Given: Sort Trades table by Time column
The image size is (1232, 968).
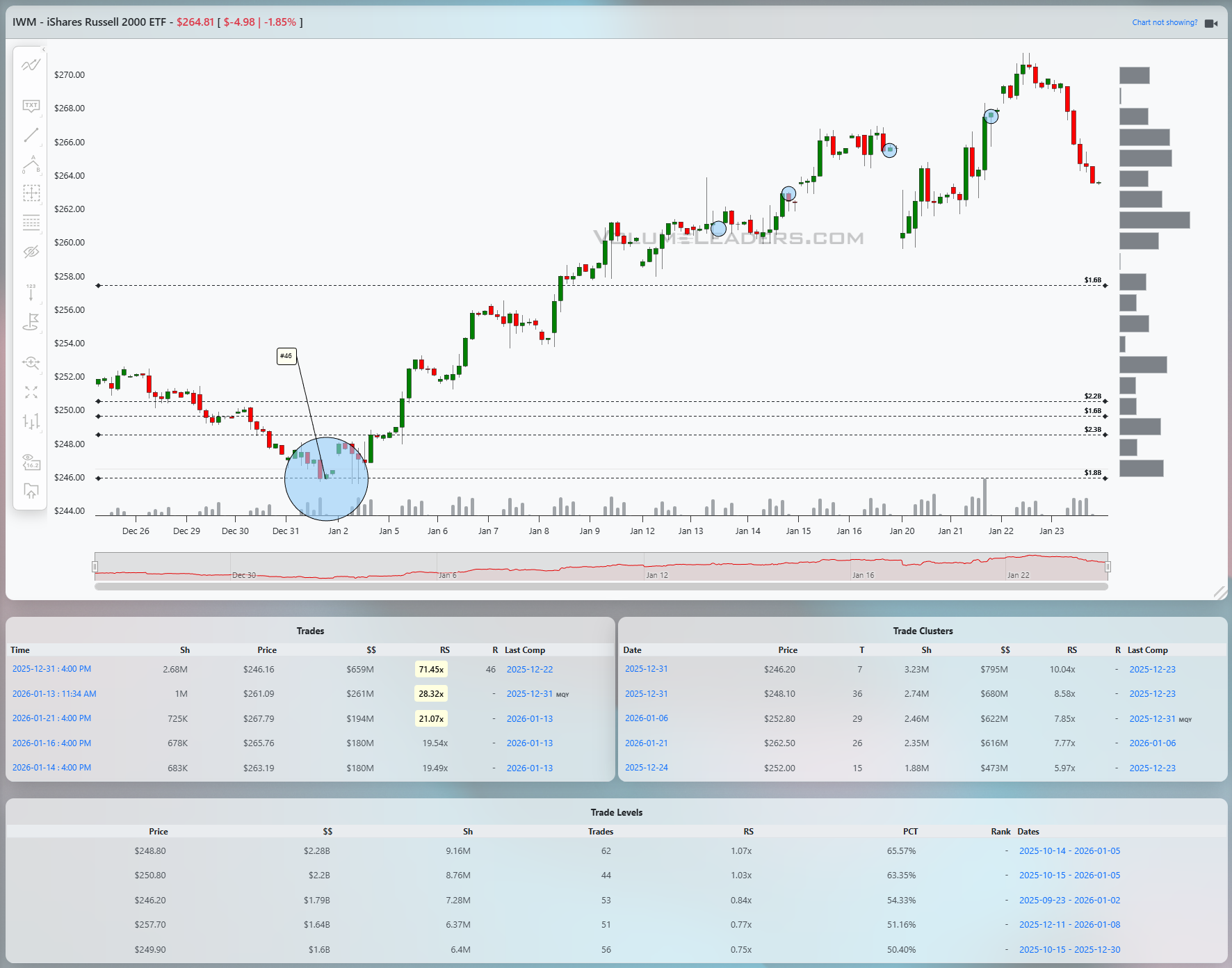Looking at the screenshot, I should coord(20,650).
